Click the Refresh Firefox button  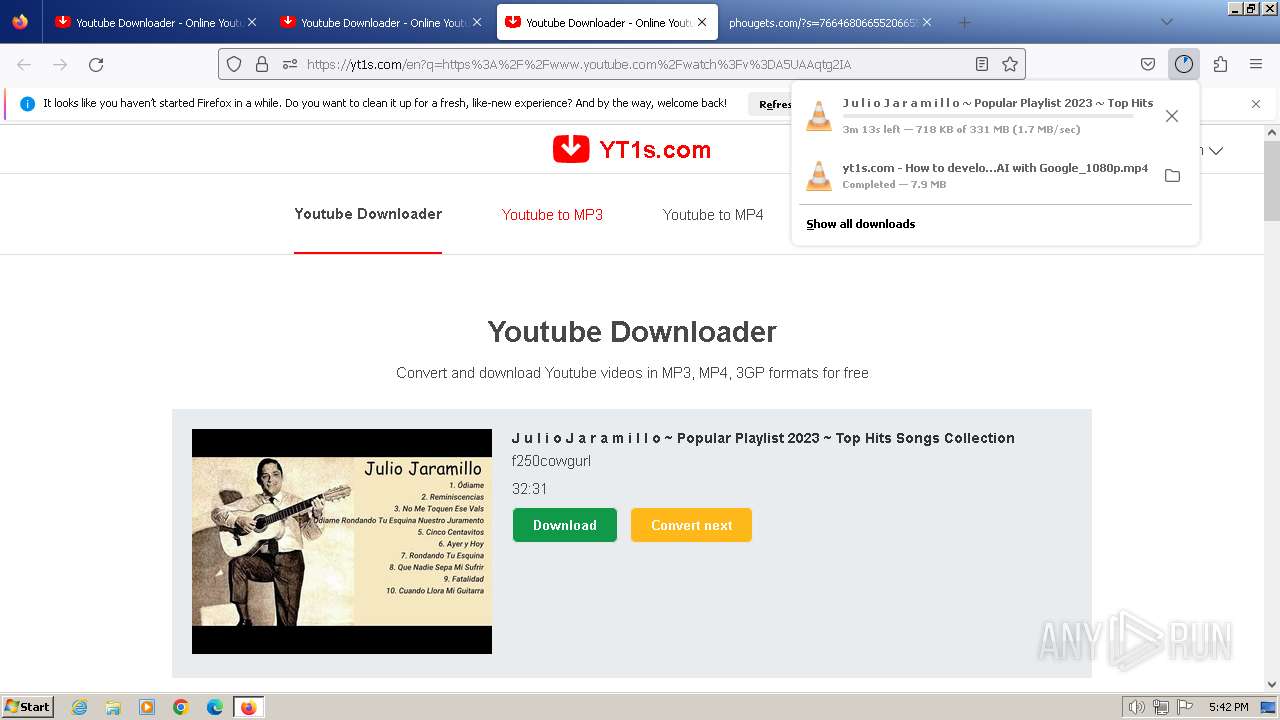pyautogui.click(x=775, y=104)
